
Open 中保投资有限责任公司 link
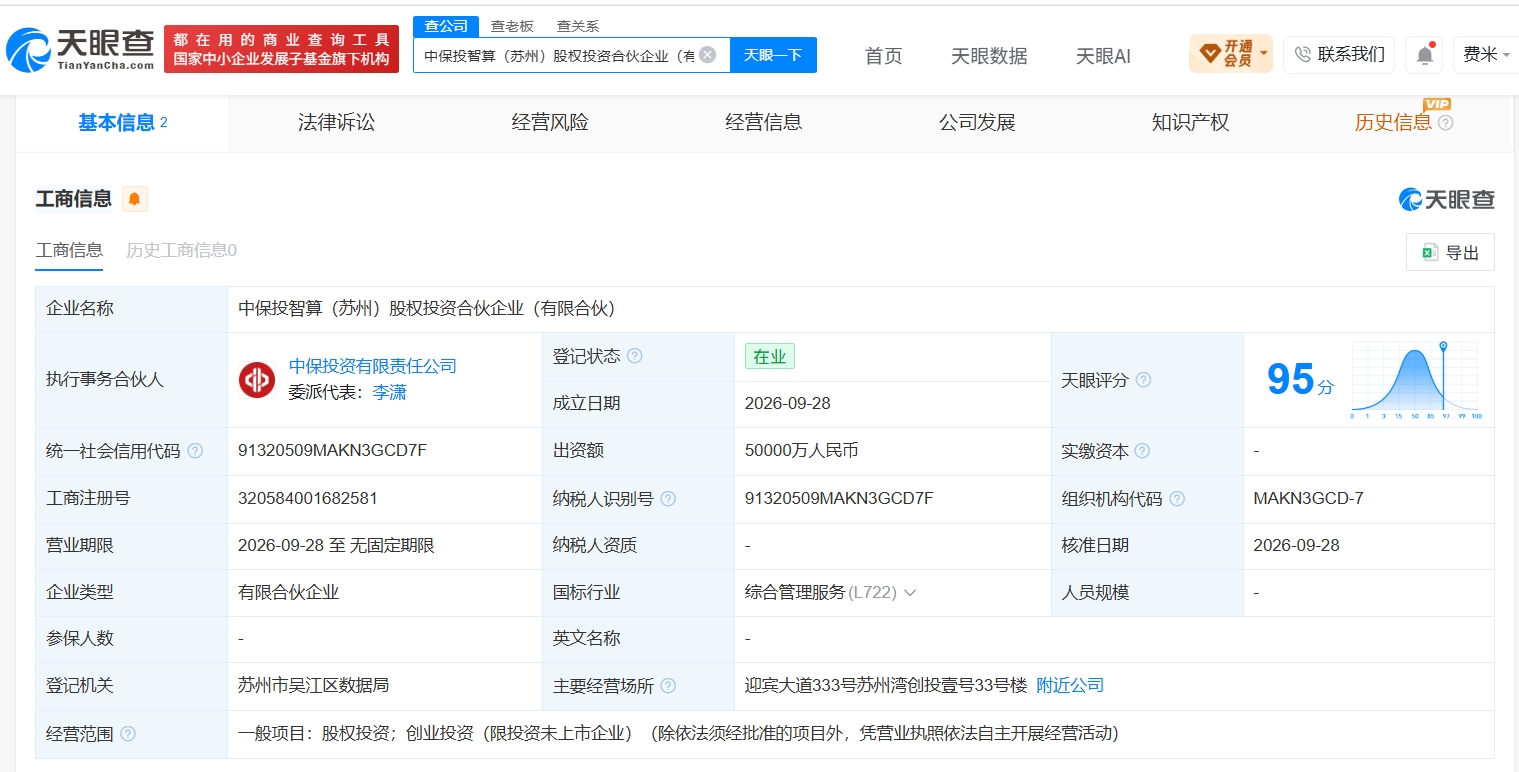click(x=373, y=366)
